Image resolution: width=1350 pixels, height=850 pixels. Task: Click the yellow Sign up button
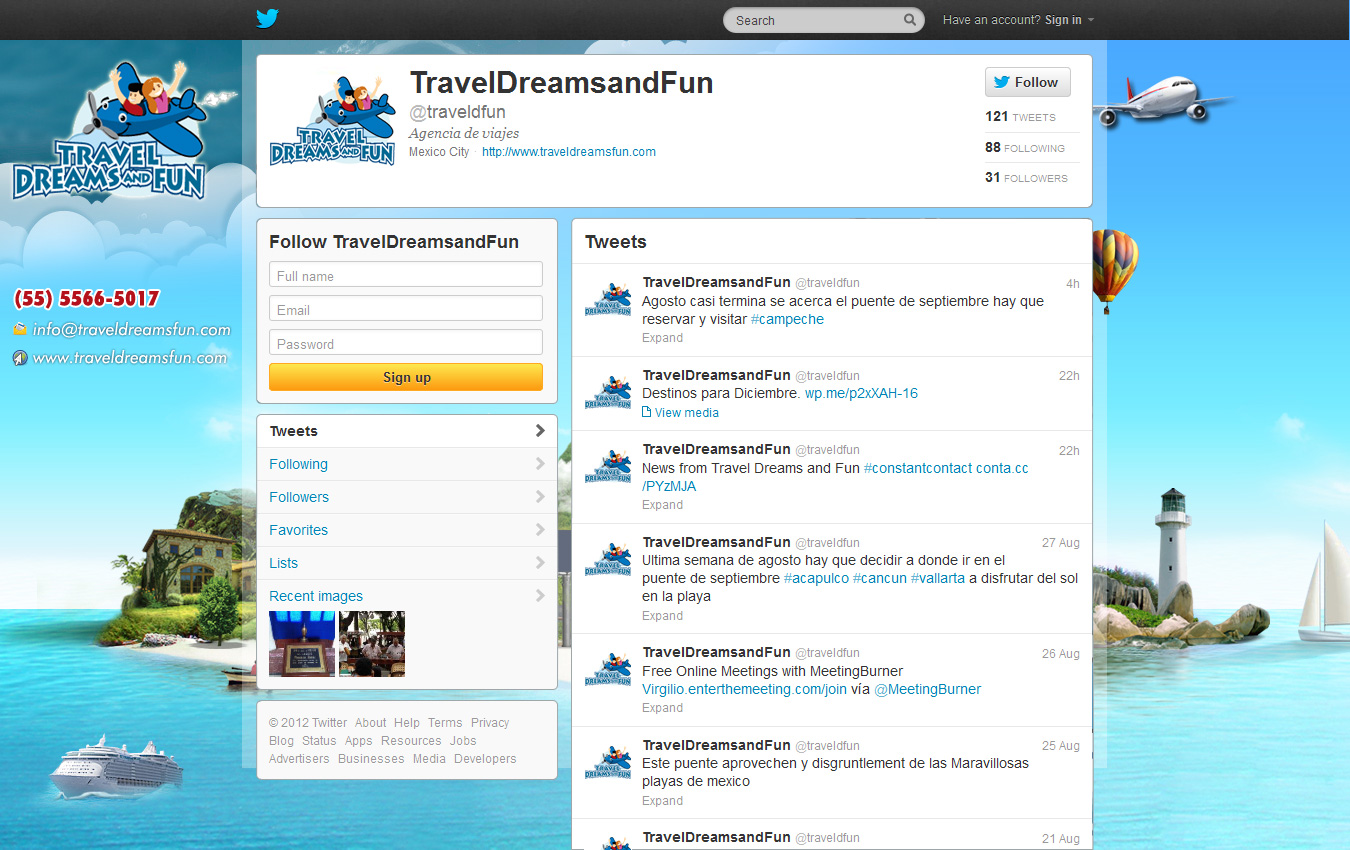tap(406, 377)
